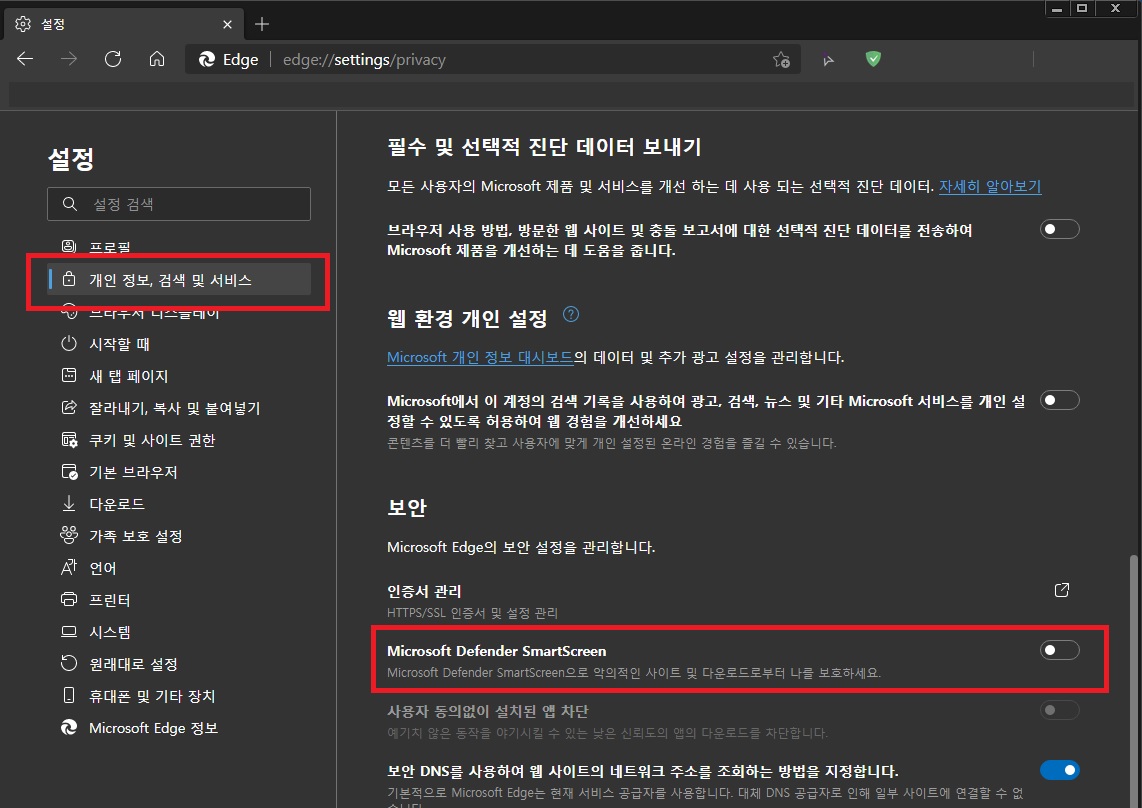This screenshot has width=1142, height=808.
Task: Open 새 탭 페이지 settings
Action: coord(178,376)
